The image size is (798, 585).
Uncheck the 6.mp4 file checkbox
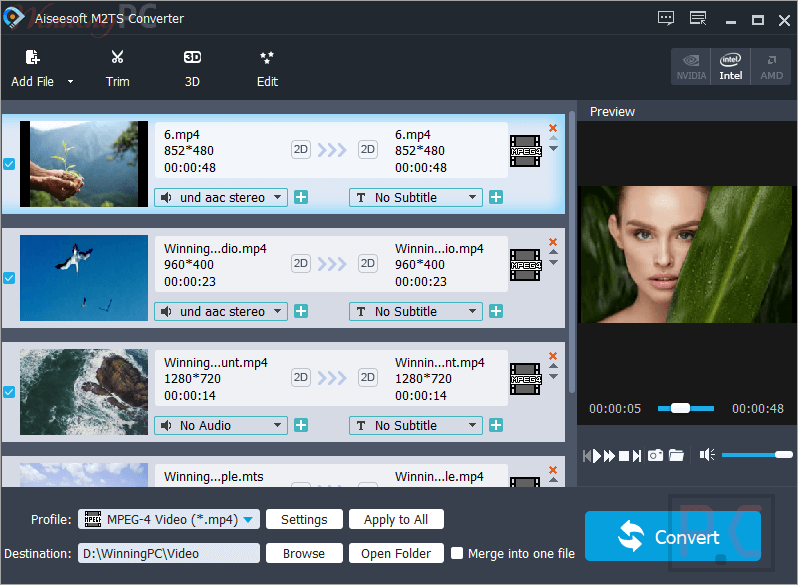tap(9, 164)
